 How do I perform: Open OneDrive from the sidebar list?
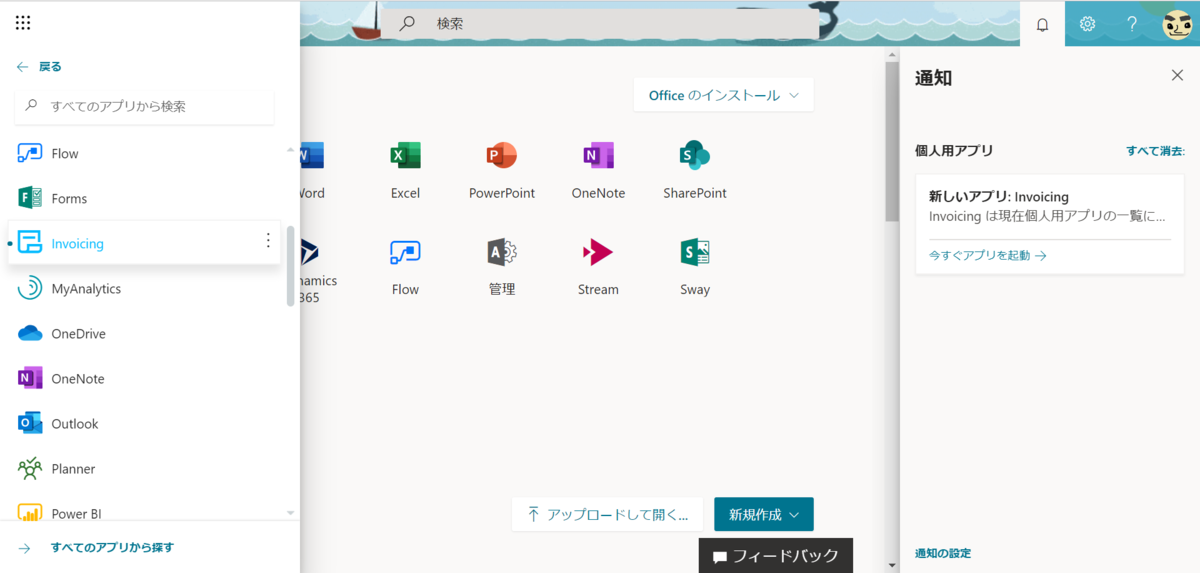[x=144, y=333]
